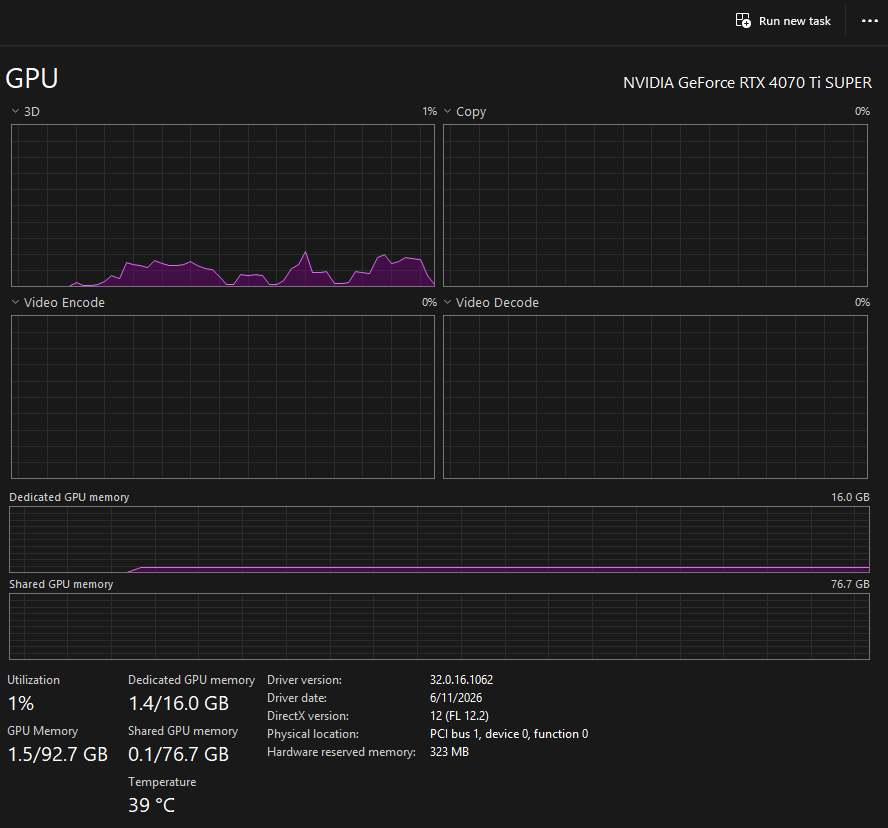
Task: Open the Copy engine dropdown chevron
Action: [x=447, y=112]
